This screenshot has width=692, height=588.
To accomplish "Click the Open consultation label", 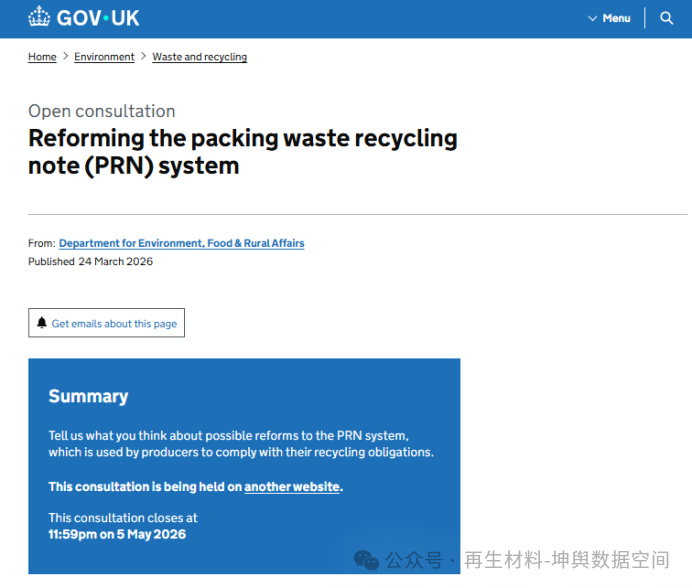I will (x=101, y=111).
